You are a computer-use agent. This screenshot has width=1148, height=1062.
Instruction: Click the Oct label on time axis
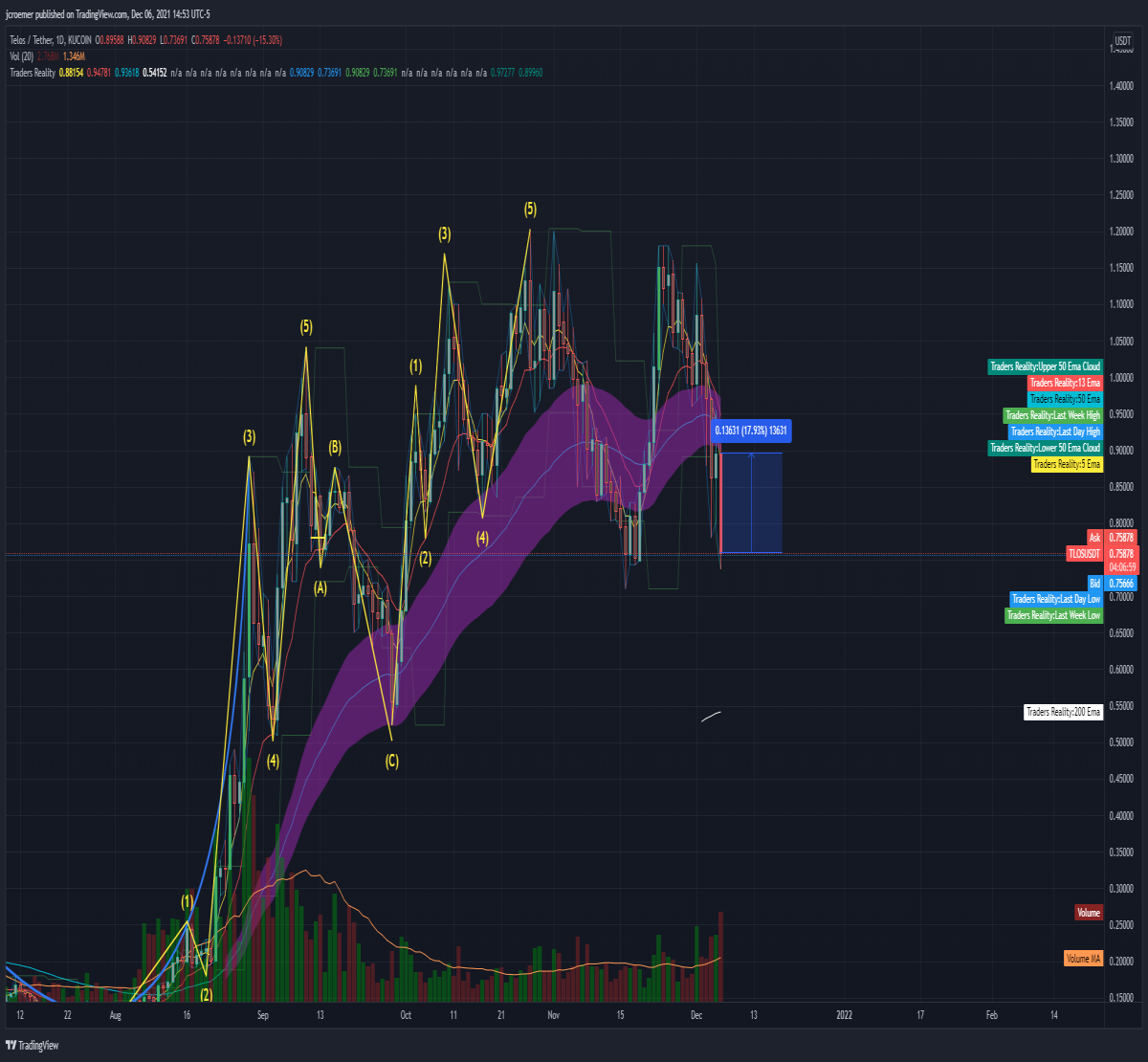406,1014
